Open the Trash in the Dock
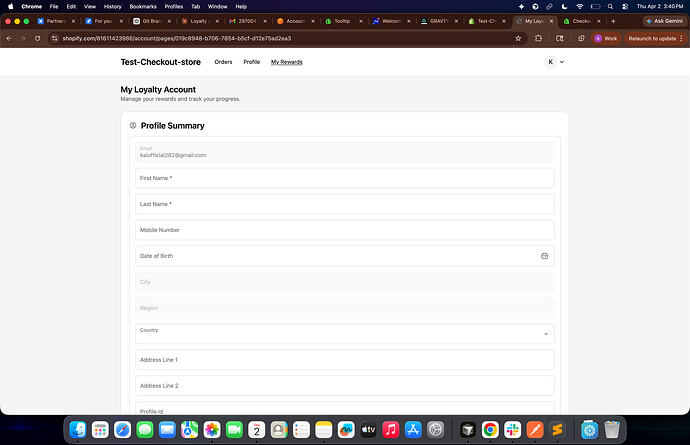This screenshot has height=445, width=690. point(612,430)
